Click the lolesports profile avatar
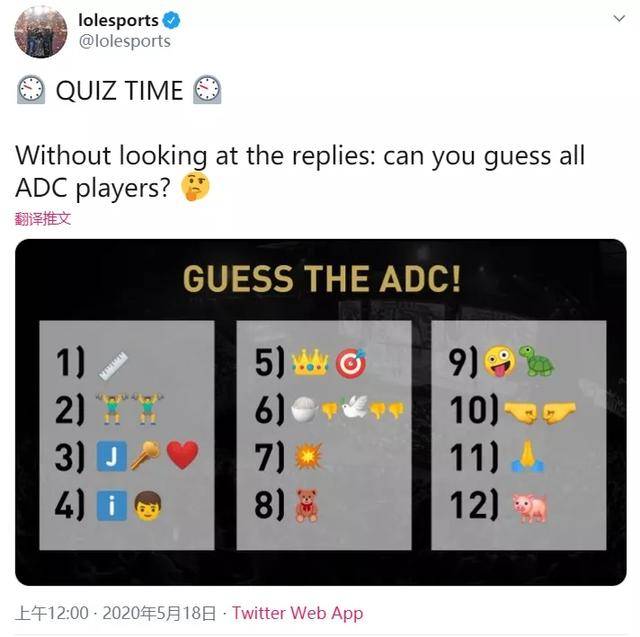This screenshot has height=637, width=640. (40, 31)
